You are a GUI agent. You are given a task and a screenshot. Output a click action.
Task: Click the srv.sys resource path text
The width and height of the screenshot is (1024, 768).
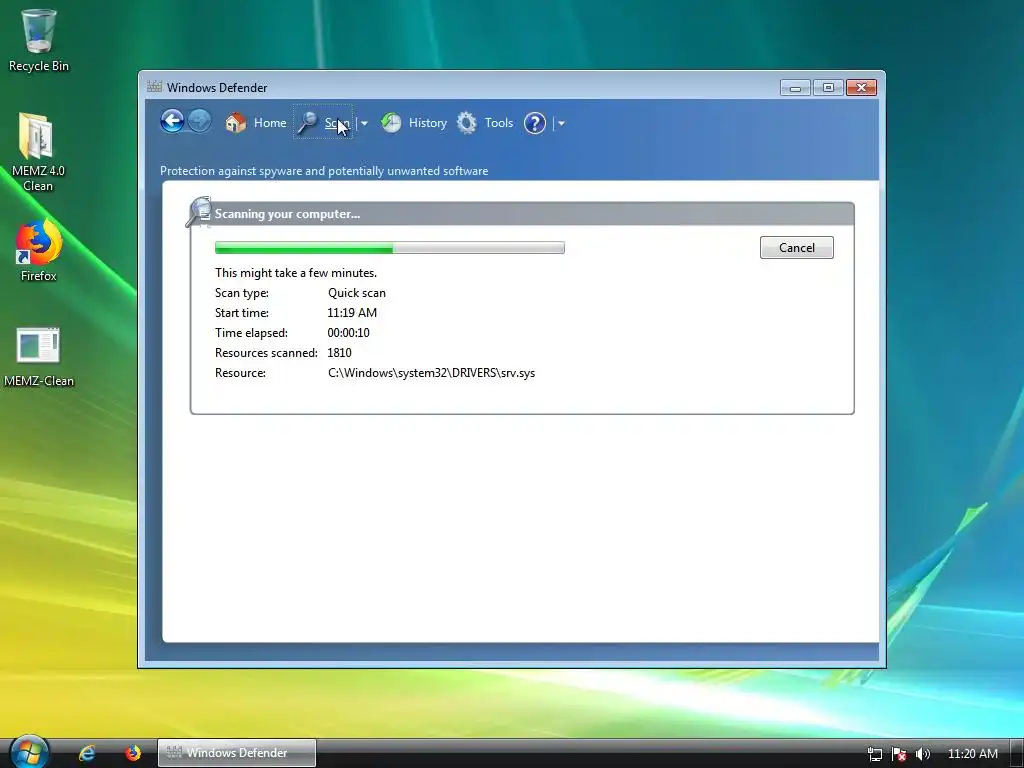point(432,373)
